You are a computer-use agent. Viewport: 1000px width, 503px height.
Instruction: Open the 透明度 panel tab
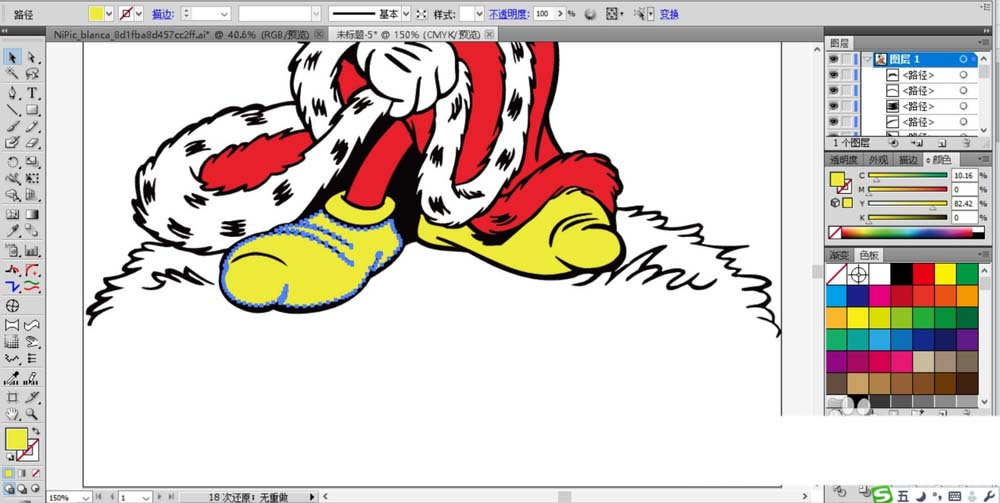pos(843,160)
